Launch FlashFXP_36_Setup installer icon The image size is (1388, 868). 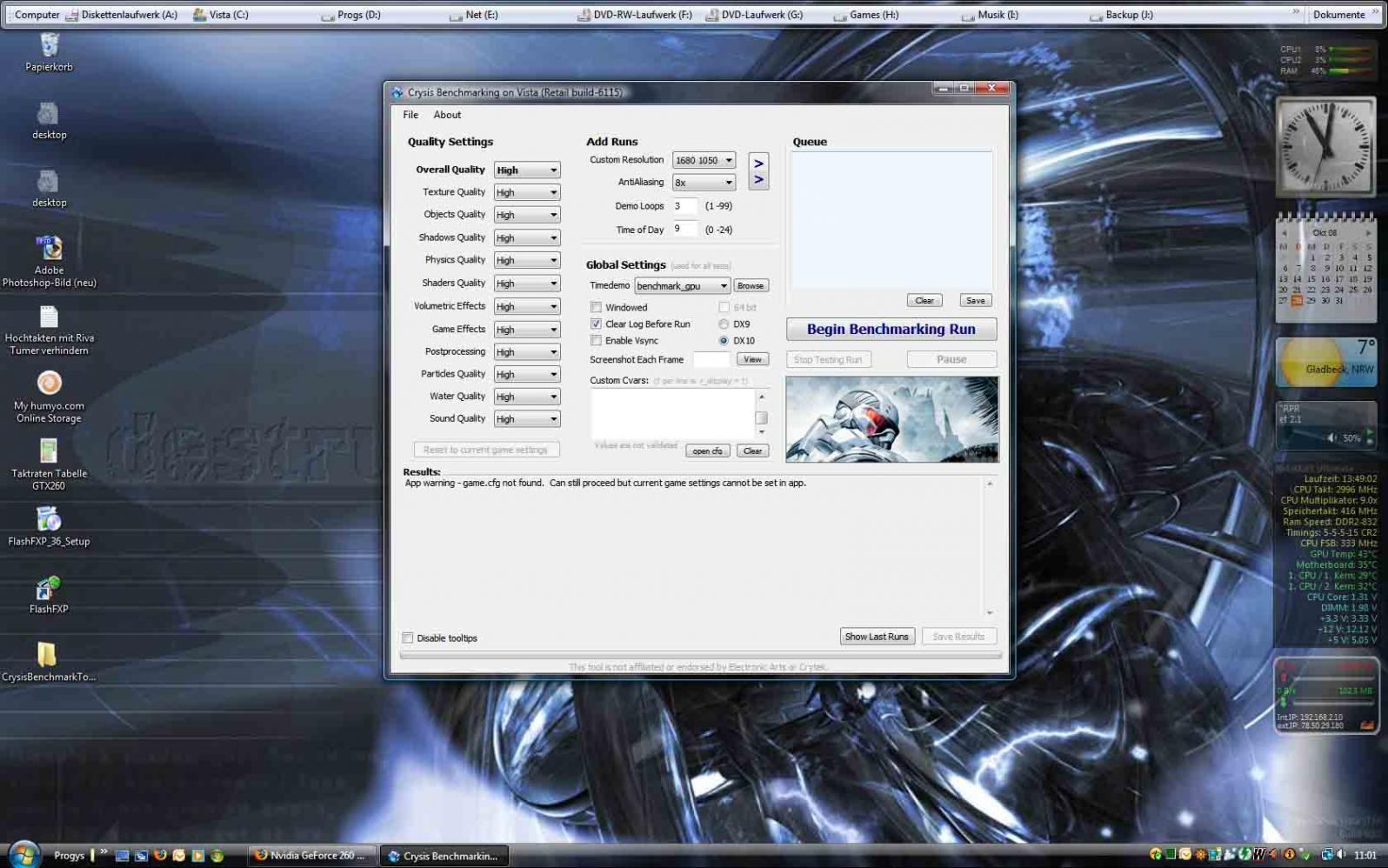49,526
